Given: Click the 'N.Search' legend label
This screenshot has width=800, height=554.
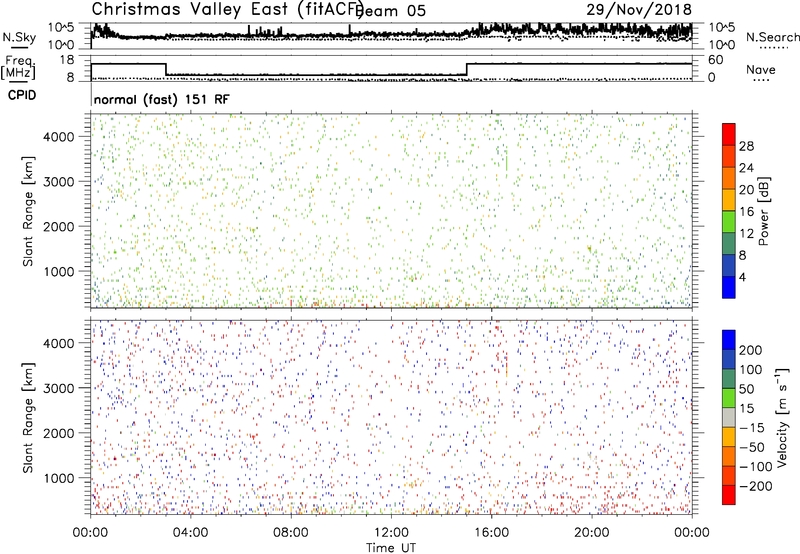Looking at the screenshot, I should [773, 37].
